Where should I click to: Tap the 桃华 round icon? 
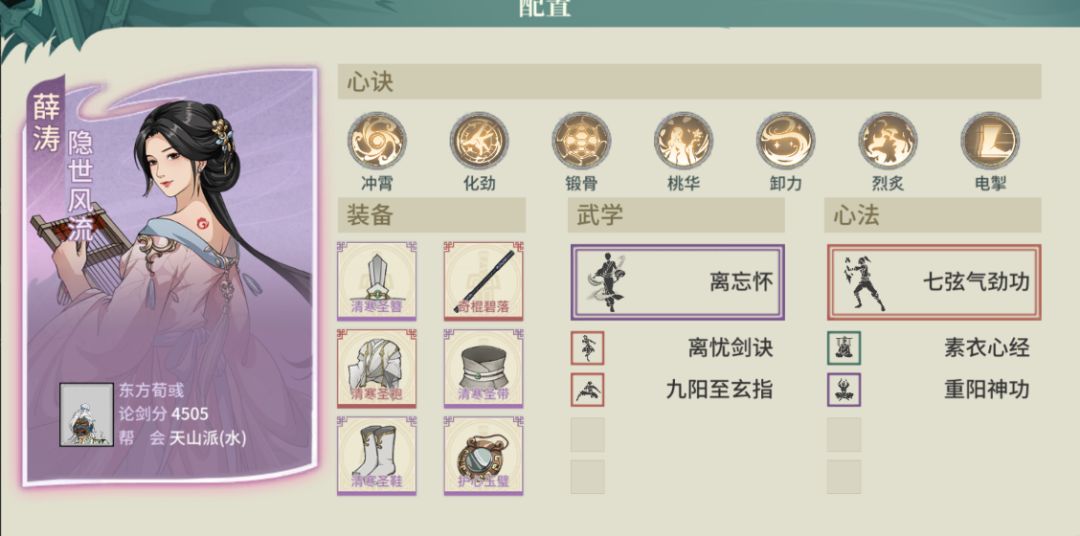tap(683, 141)
